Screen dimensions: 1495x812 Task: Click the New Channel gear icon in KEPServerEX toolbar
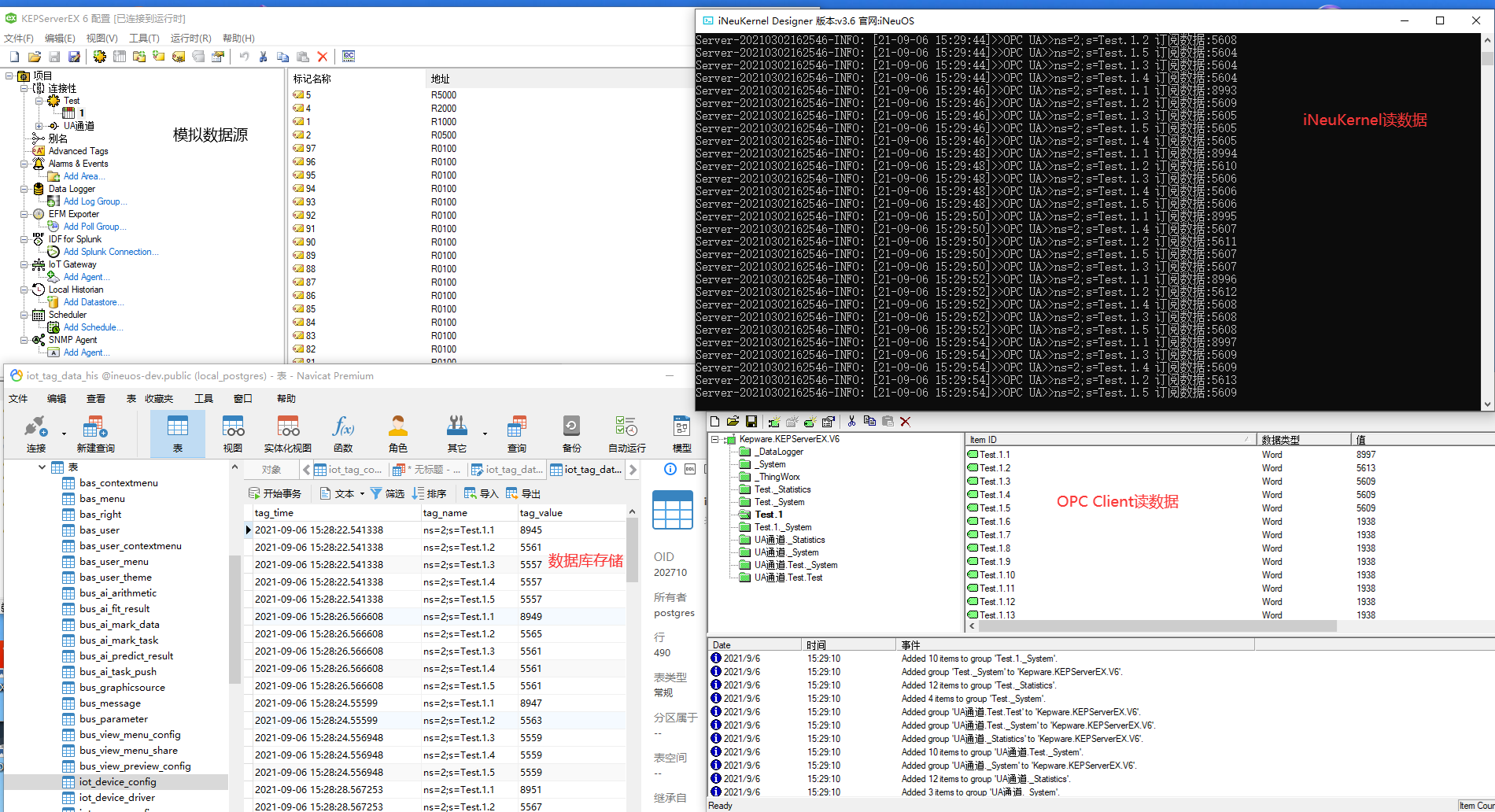click(99, 57)
